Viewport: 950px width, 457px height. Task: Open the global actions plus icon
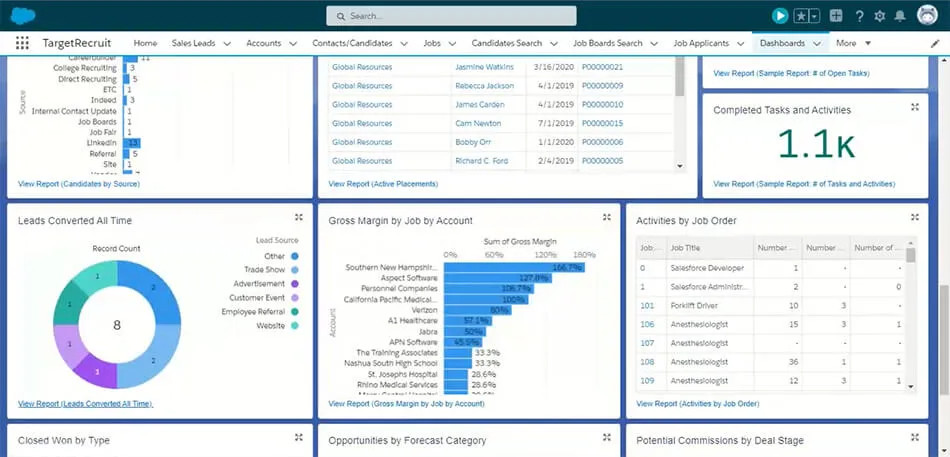pyautogui.click(x=836, y=16)
